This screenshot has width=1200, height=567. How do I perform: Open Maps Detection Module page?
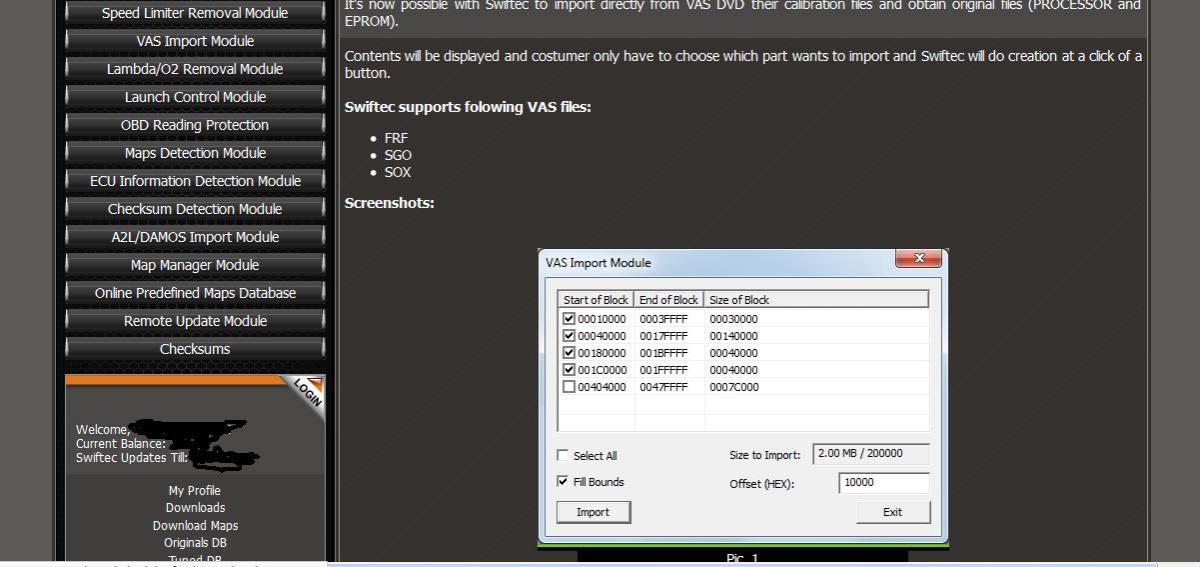coord(195,153)
